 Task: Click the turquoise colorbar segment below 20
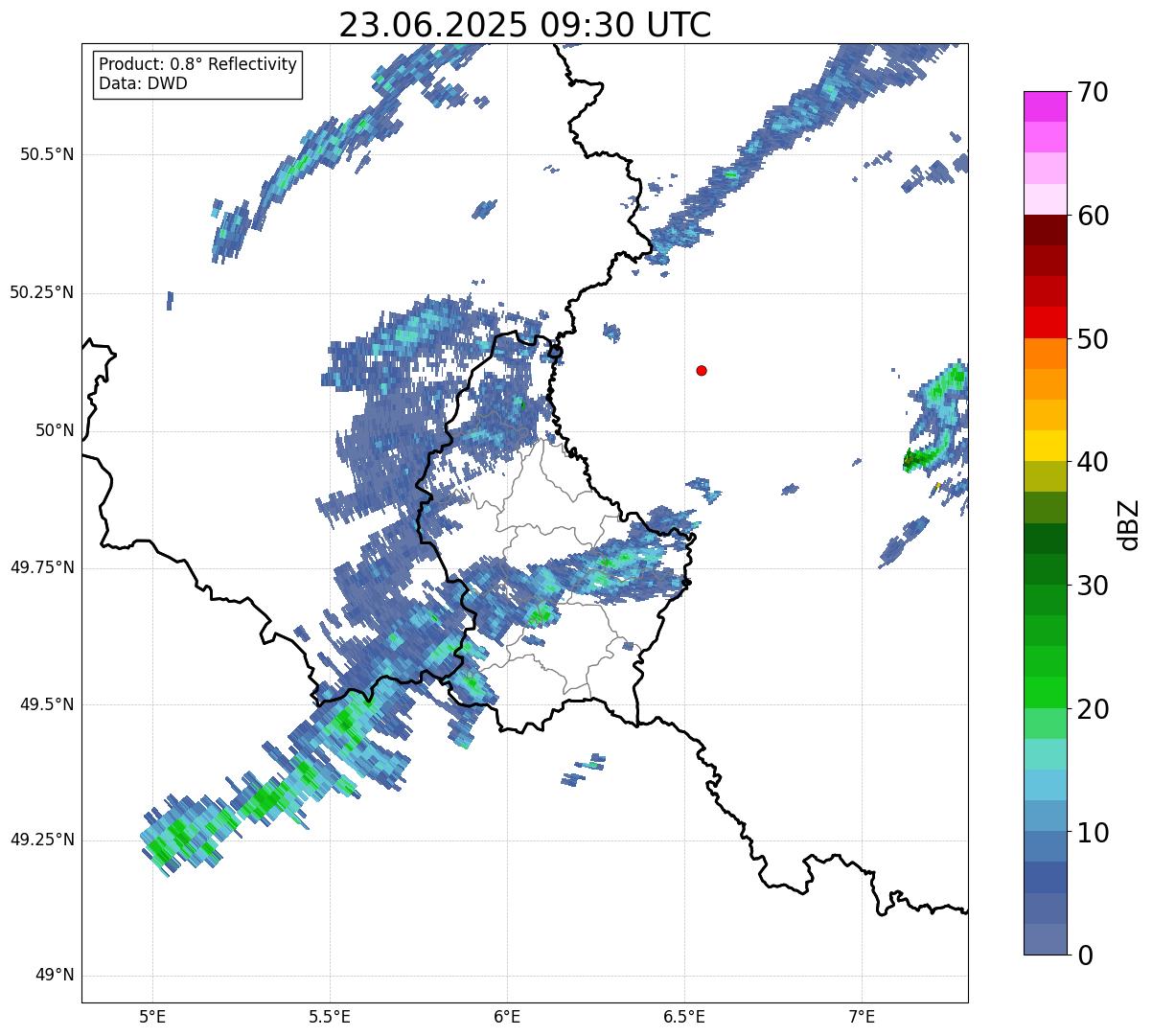click(1045, 754)
